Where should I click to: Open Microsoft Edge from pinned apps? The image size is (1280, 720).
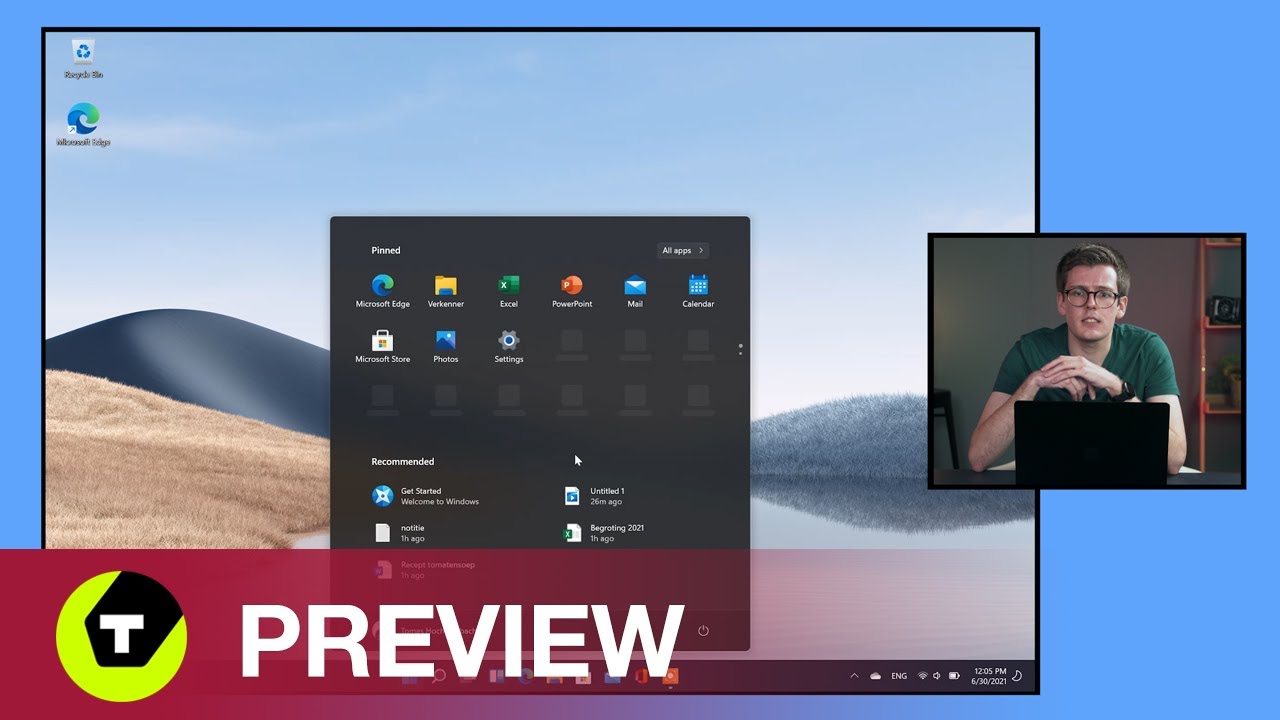[383, 291]
